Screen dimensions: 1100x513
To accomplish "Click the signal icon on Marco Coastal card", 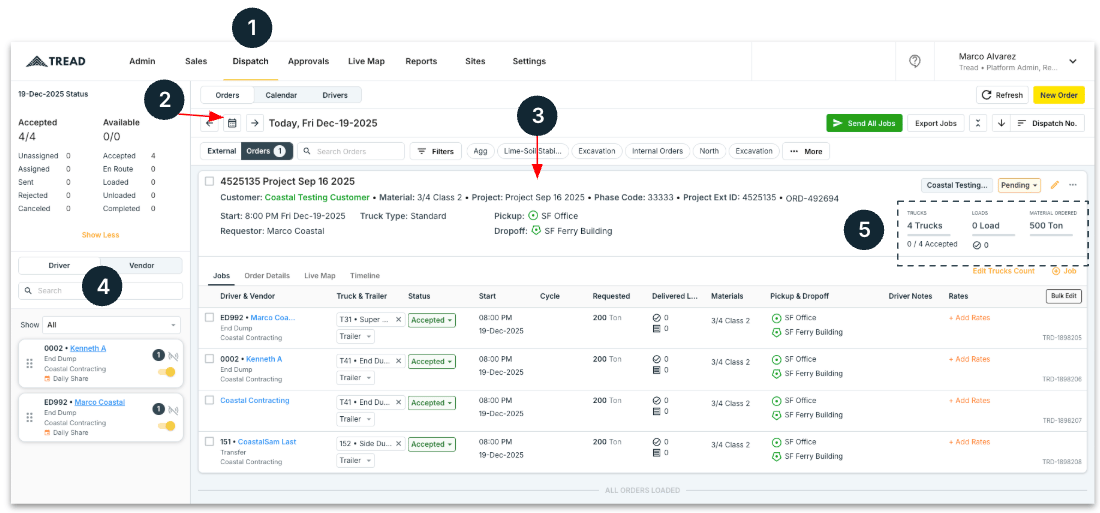I will [173, 409].
